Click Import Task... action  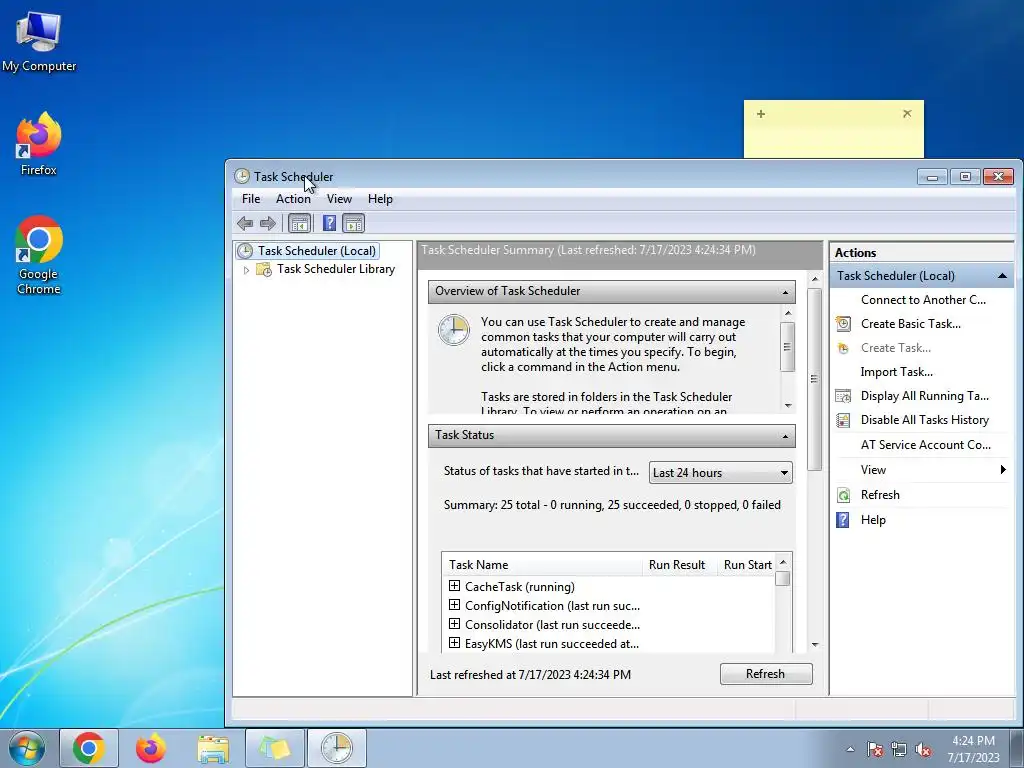pos(897,372)
